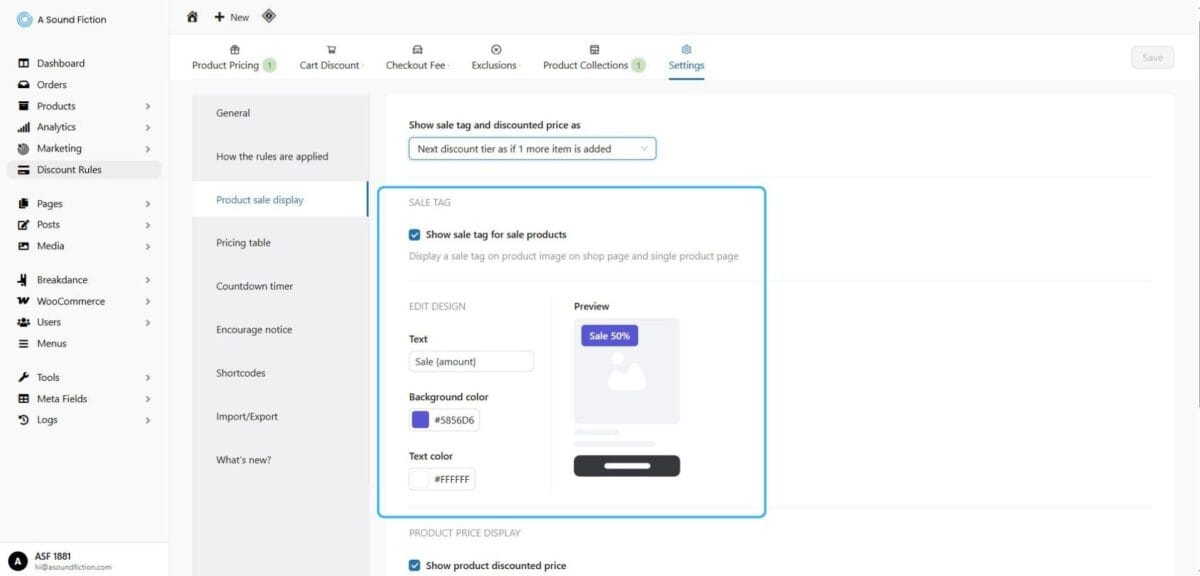Click the Discount Rules sidebar icon
The width and height of the screenshot is (1200, 576).
tap(24, 170)
